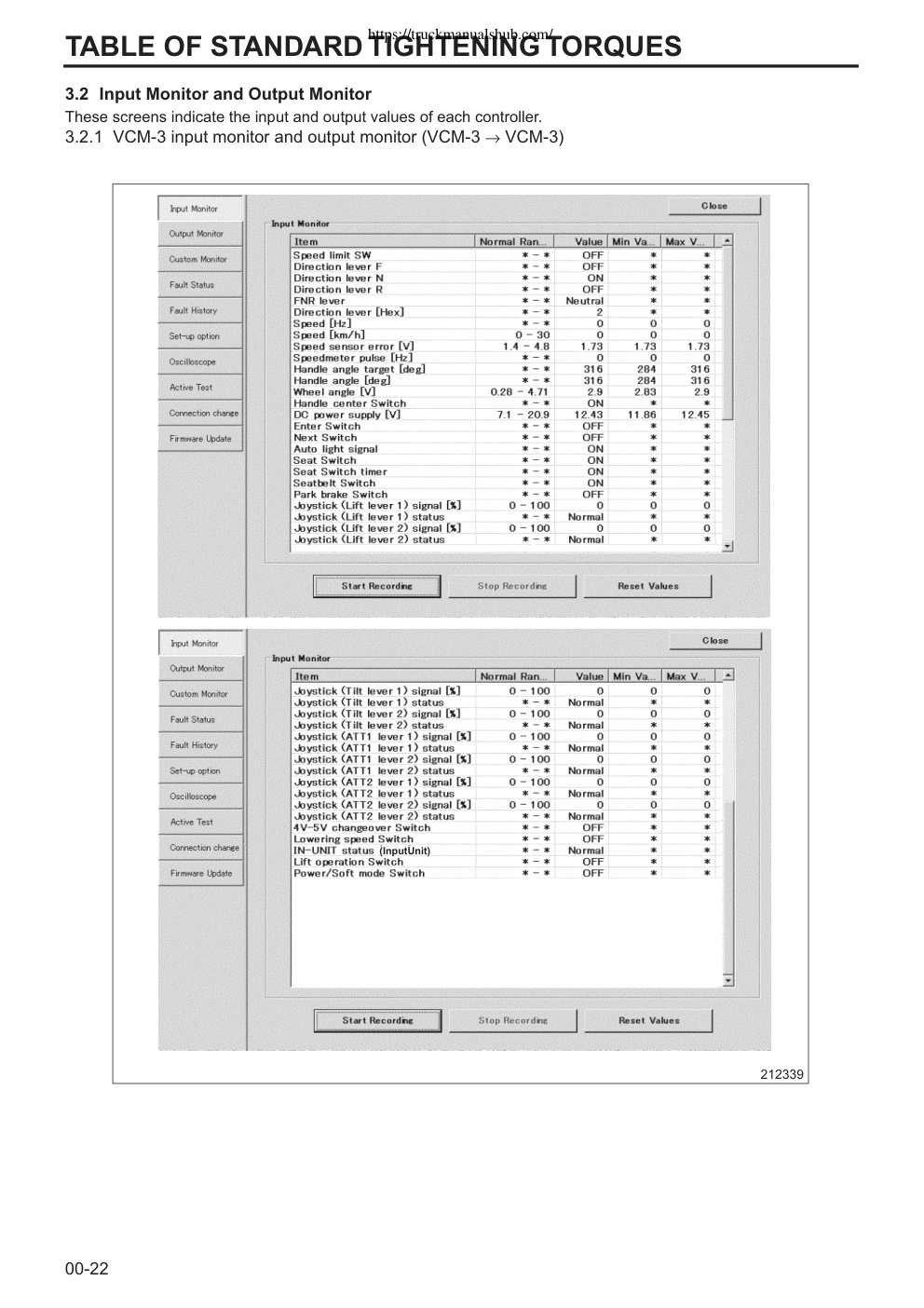Open Custom Monitor tab in upper window
Screen dimensions: 924x1308
[200, 260]
